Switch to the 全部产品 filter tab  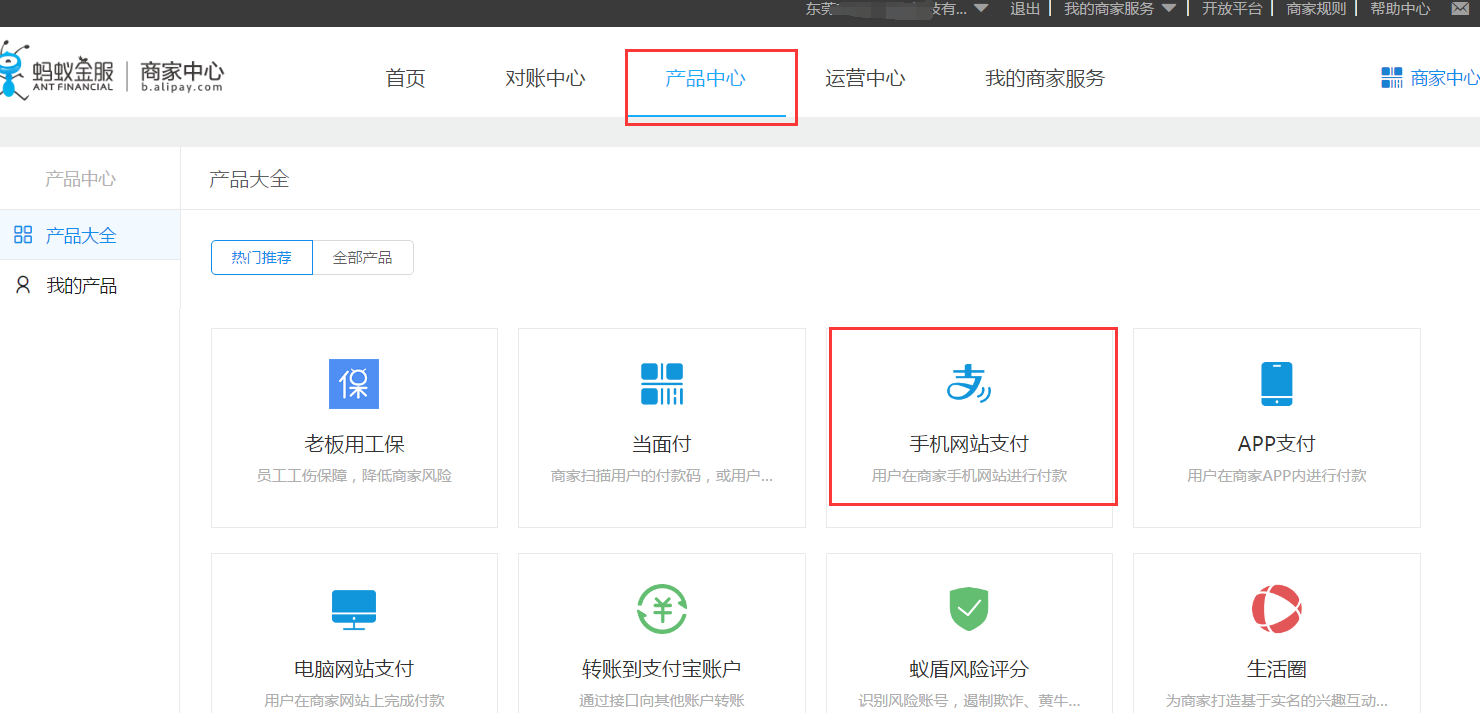[363, 257]
